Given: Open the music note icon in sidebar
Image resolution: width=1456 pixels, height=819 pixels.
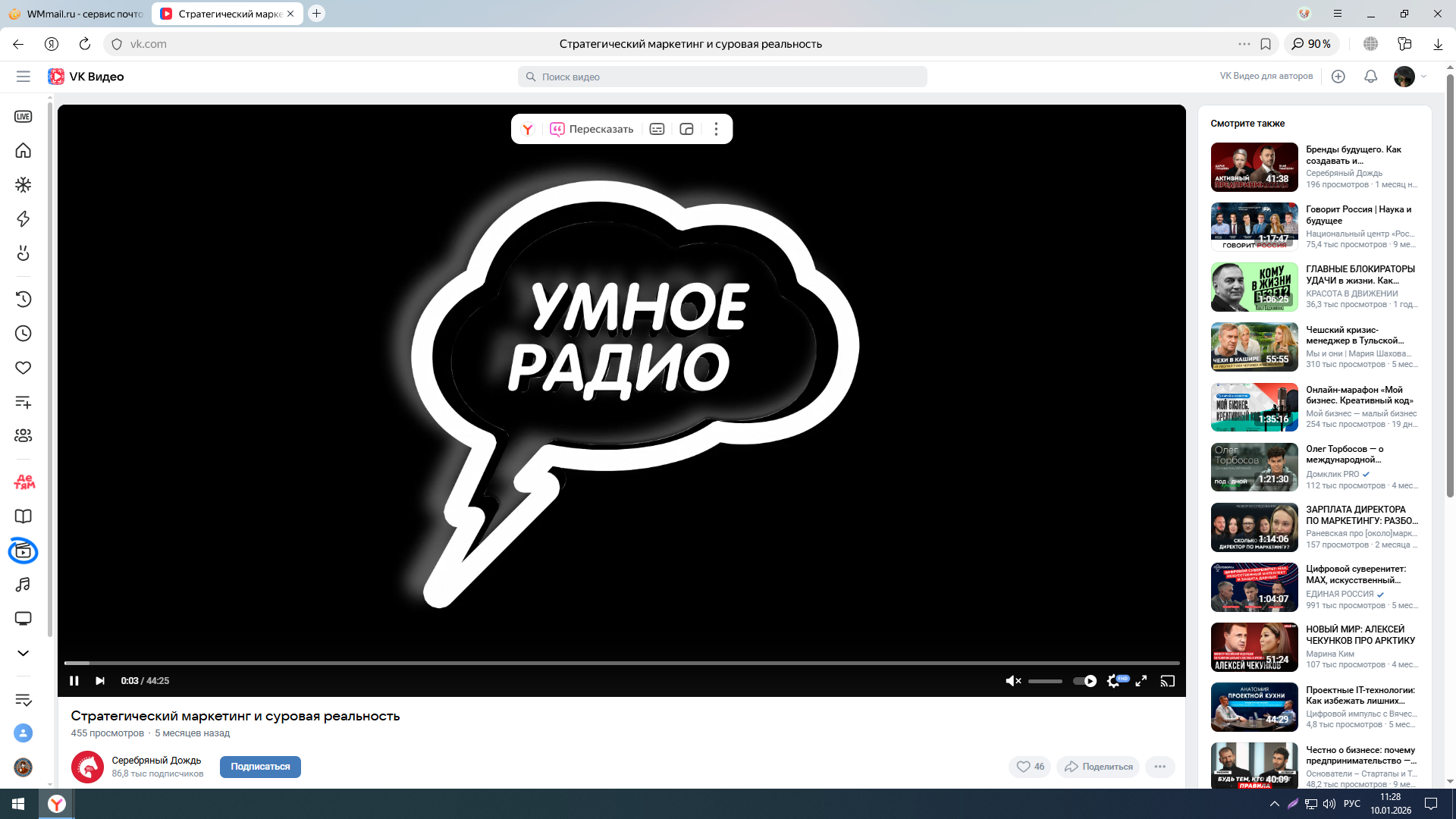Looking at the screenshot, I should pyautogui.click(x=23, y=585).
